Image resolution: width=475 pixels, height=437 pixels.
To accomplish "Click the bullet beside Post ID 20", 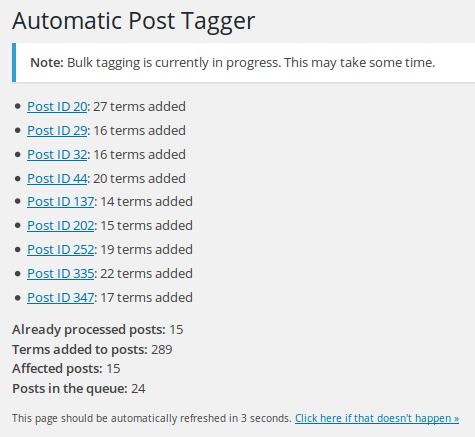I will pos(18,107).
